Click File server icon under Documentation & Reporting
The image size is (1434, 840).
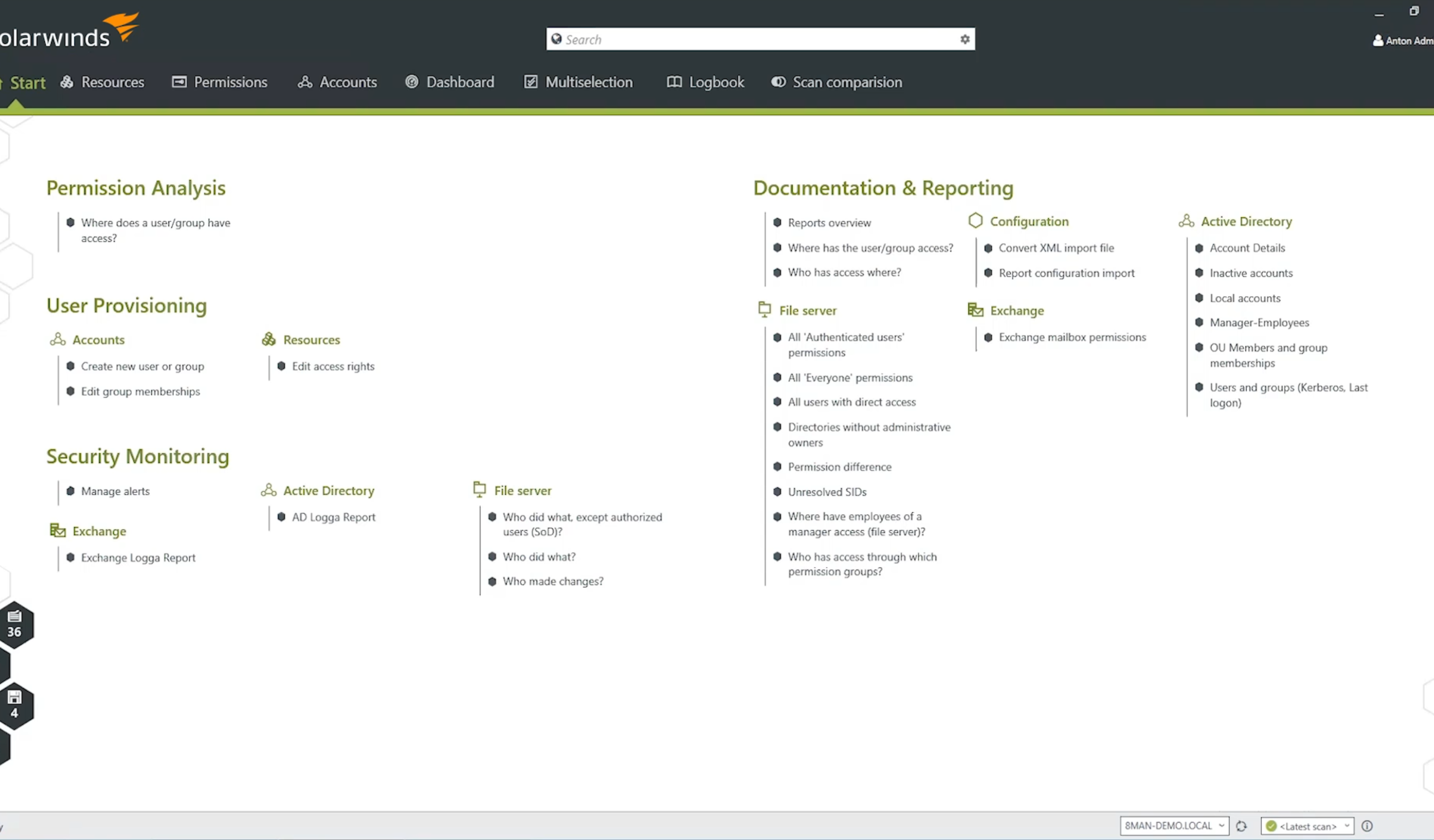point(765,310)
